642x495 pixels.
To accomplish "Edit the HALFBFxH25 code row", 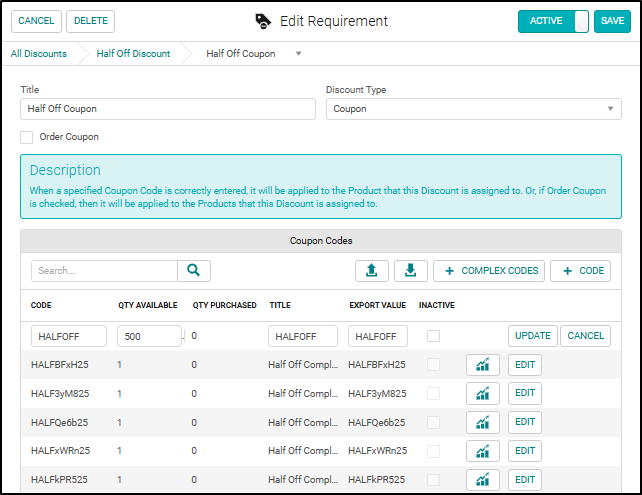I will pos(525,365).
